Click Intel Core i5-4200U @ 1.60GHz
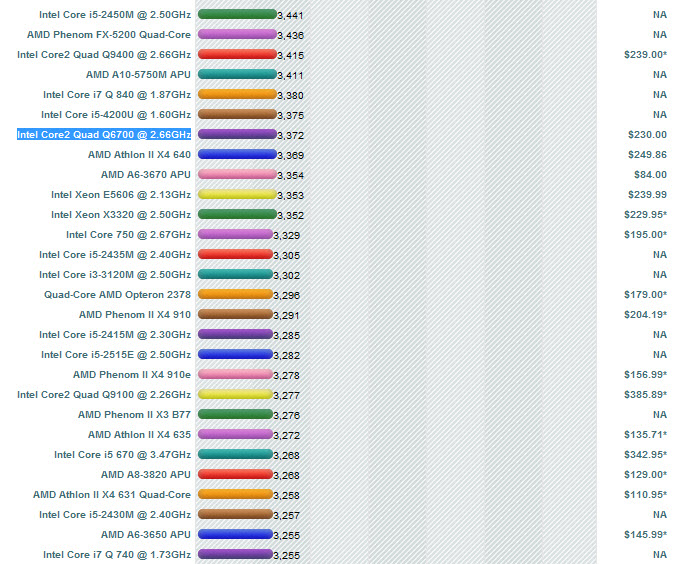The image size is (686, 564). [x=116, y=115]
